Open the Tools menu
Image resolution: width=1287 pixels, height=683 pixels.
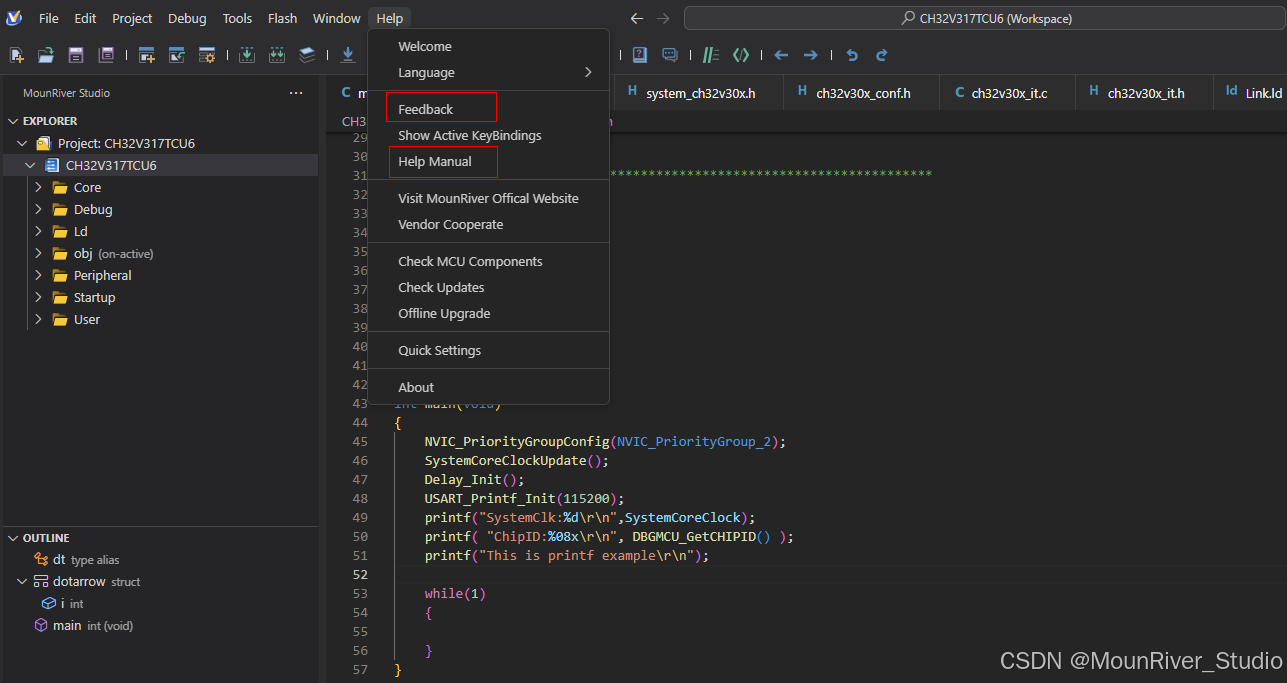pyautogui.click(x=237, y=18)
